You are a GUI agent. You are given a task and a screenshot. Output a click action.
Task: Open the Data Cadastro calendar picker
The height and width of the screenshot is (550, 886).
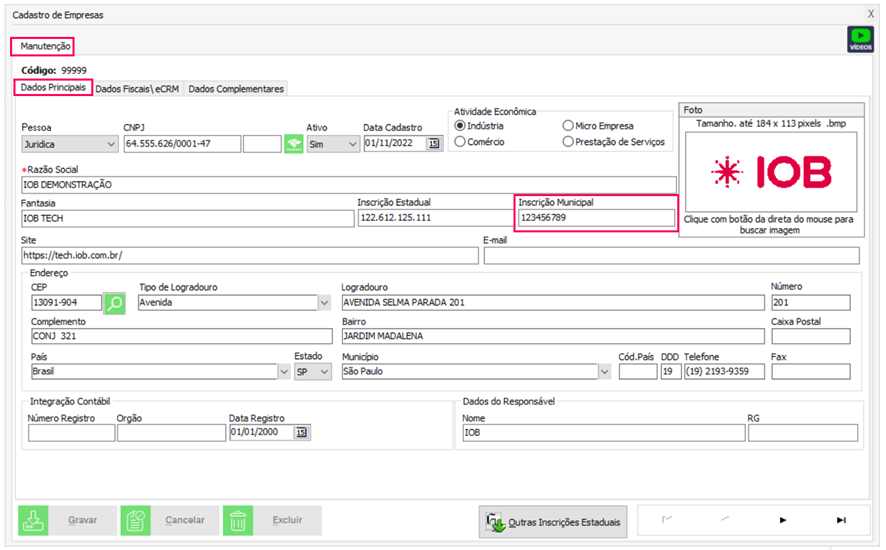[434, 144]
